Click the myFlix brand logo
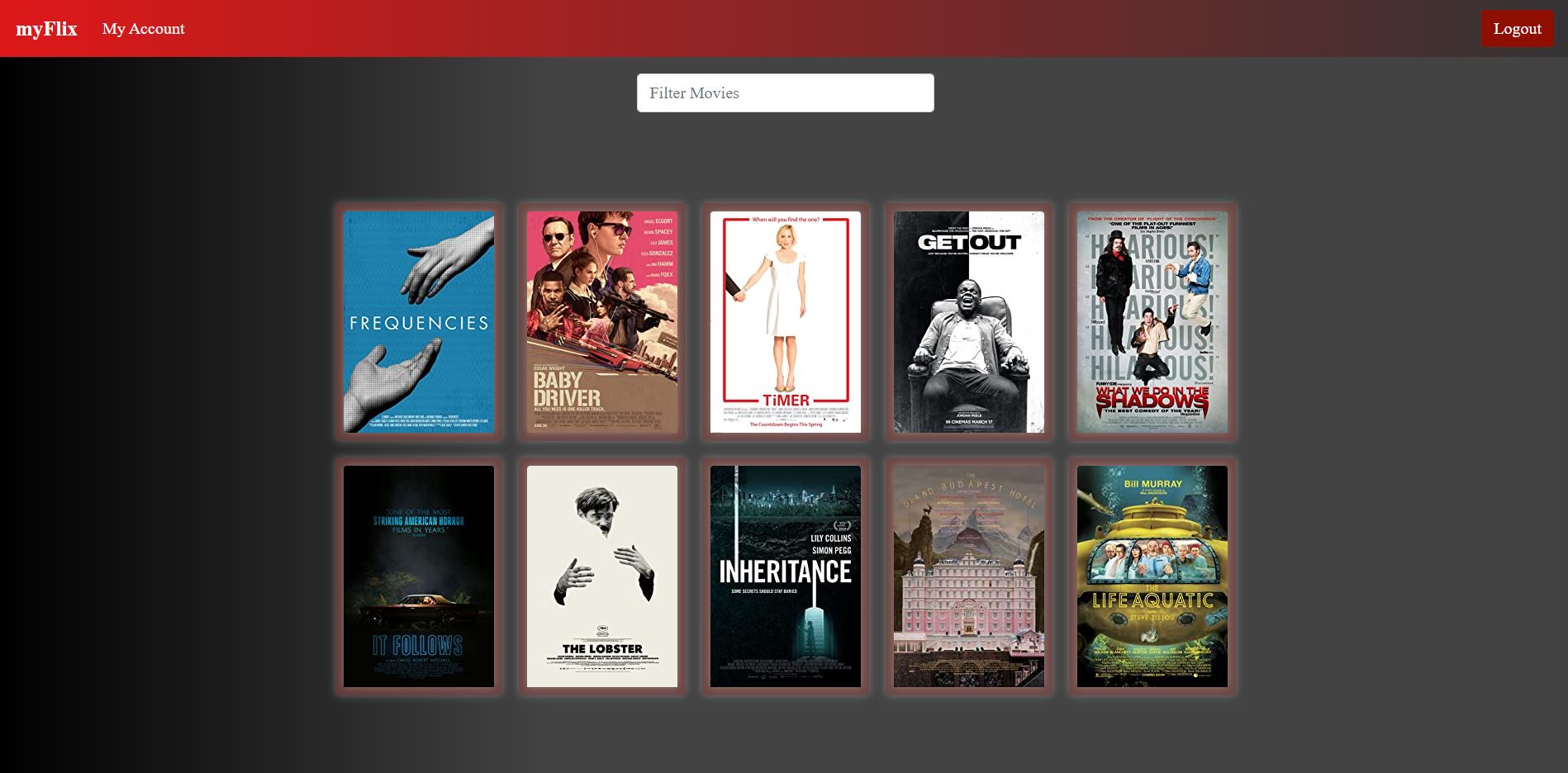Screen dimensions: 1568x773 tap(46, 29)
